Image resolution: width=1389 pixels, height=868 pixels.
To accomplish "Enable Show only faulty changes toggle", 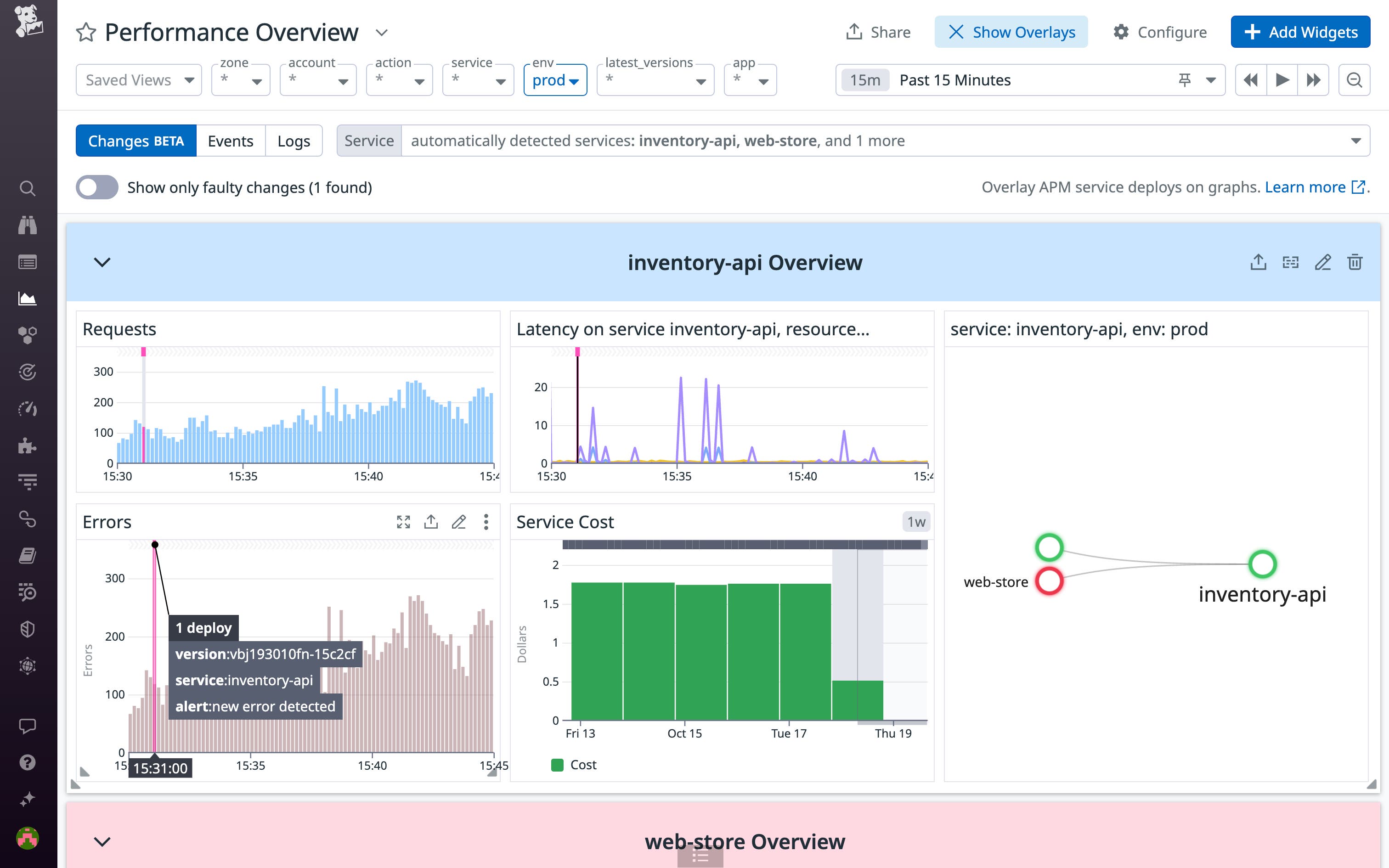I will click(x=96, y=186).
